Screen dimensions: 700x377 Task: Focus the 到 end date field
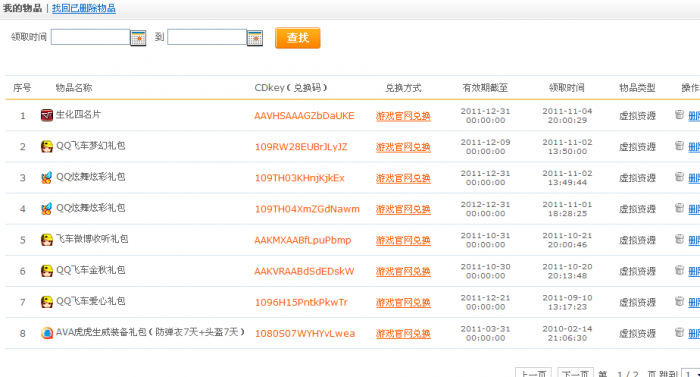coord(207,37)
